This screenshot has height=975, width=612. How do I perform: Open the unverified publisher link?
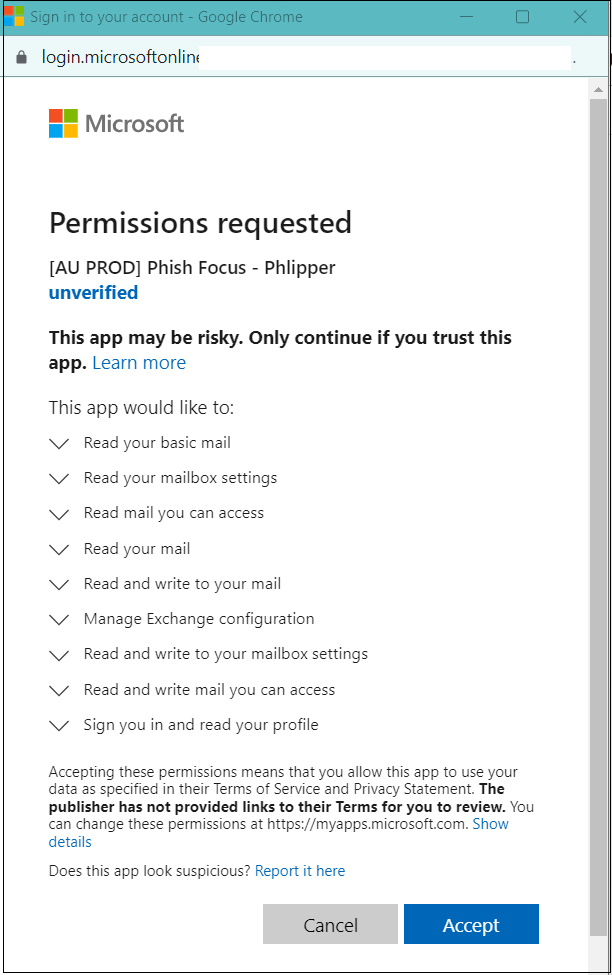[93, 292]
